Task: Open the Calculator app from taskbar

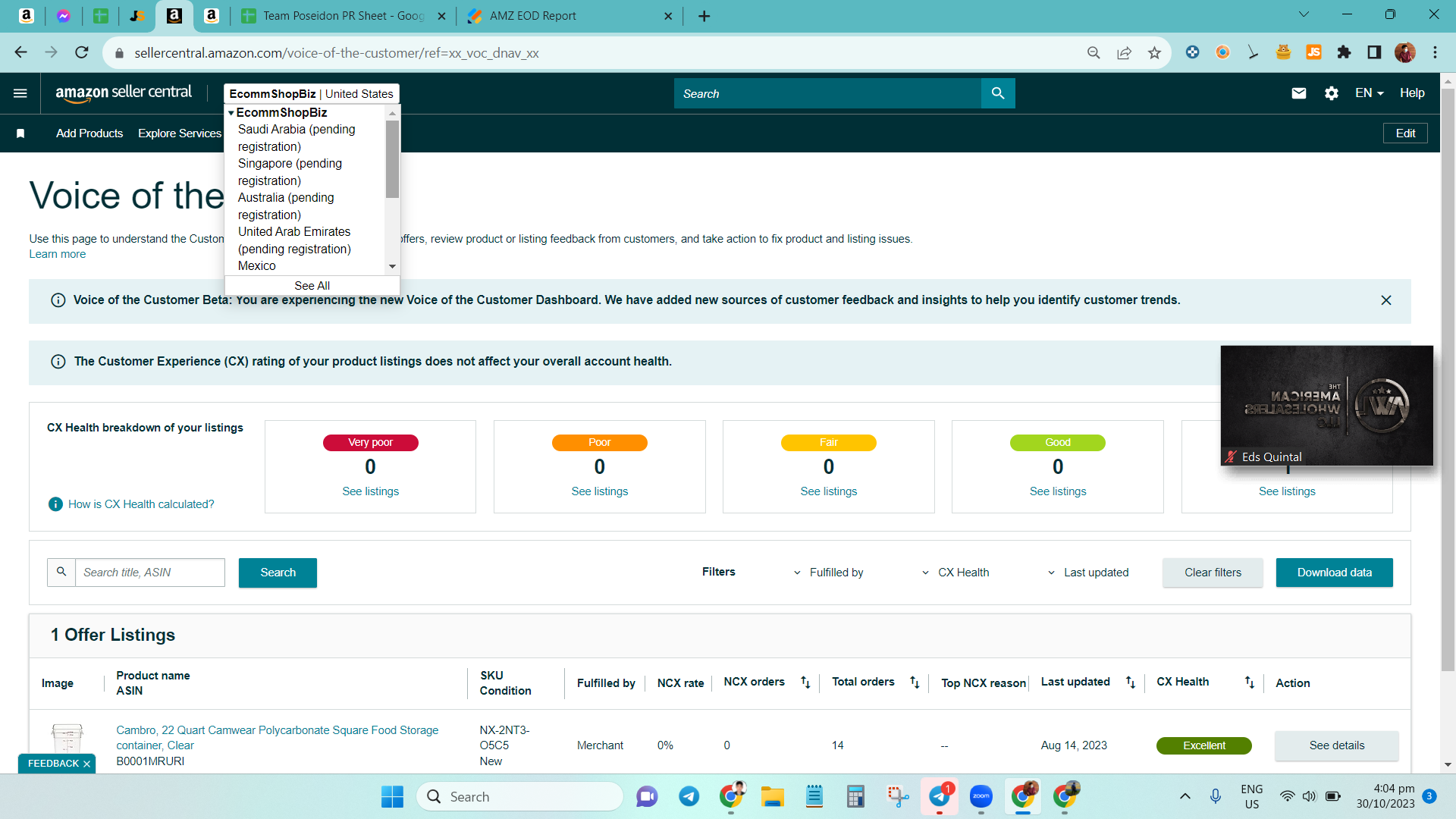Action: pyautogui.click(x=855, y=796)
